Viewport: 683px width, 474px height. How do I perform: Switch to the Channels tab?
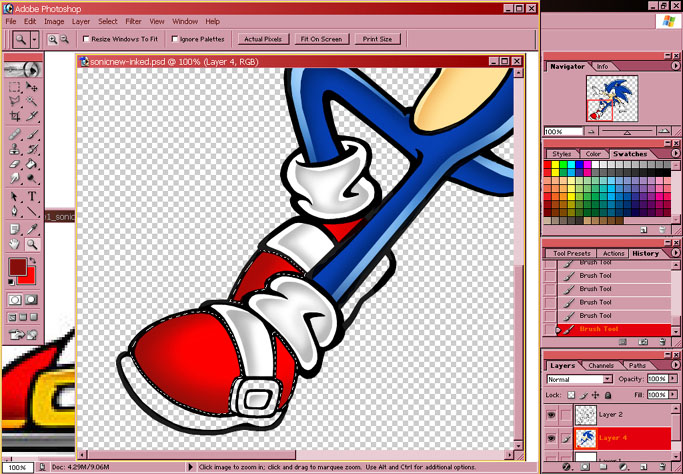[601, 366]
